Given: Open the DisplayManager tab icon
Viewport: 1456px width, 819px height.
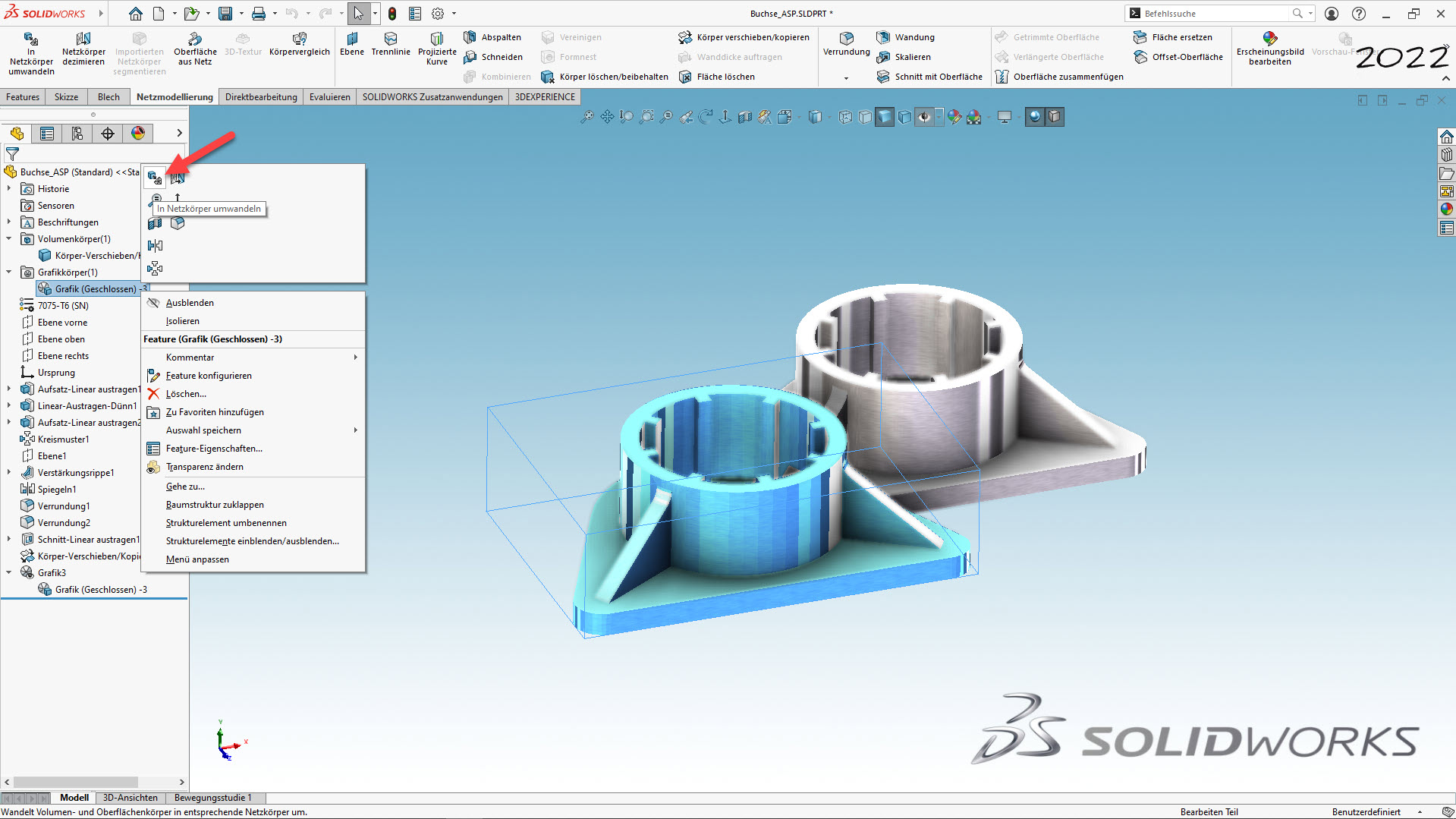Looking at the screenshot, I should point(138,134).
